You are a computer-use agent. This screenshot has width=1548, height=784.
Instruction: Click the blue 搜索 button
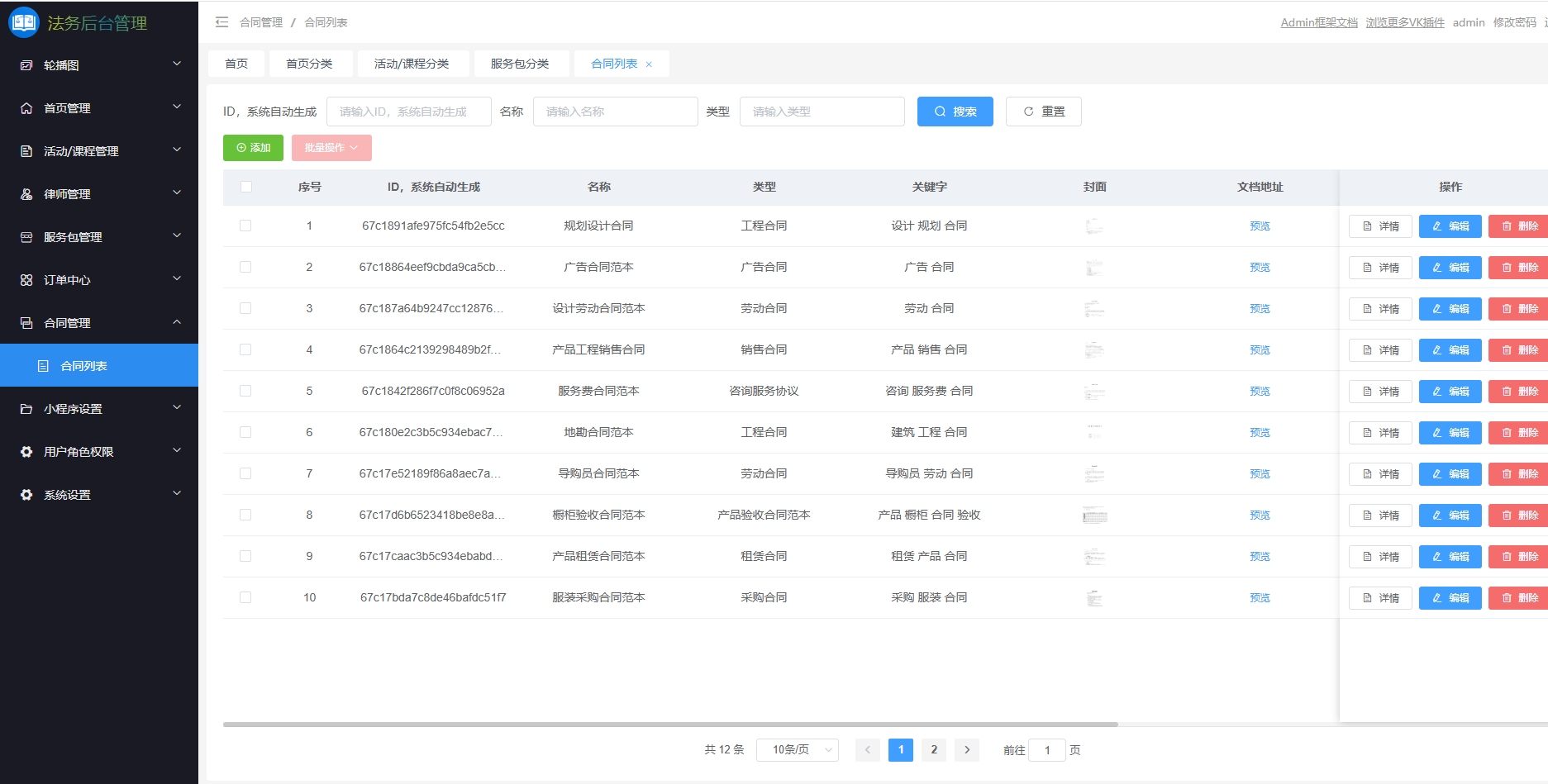click(955, 112)
